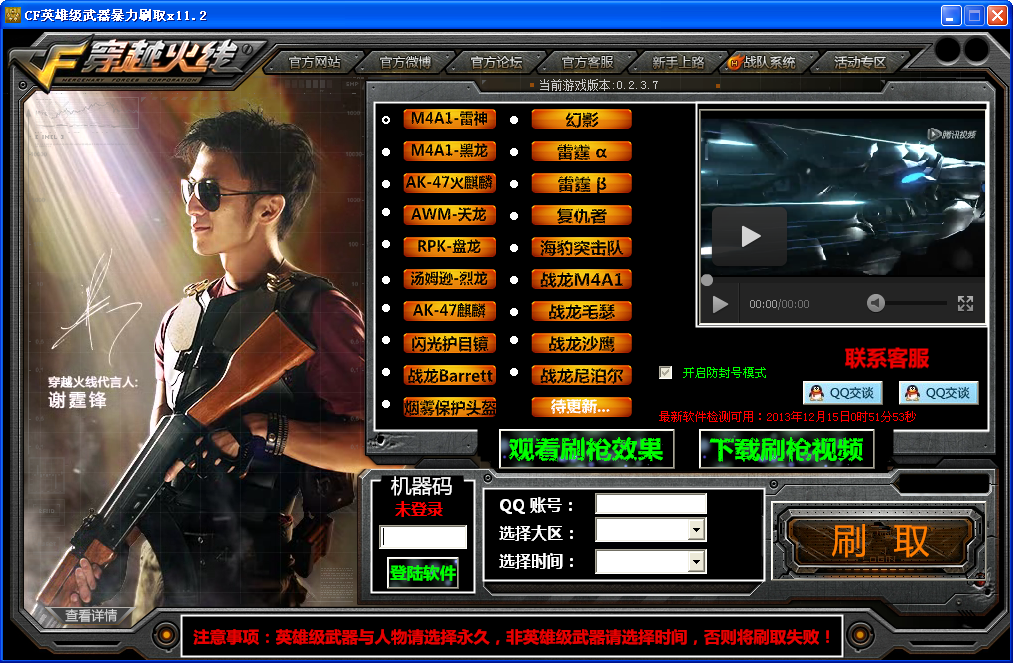
Task: Click the 穿越火线 CF logo
Action: point(136,63)
